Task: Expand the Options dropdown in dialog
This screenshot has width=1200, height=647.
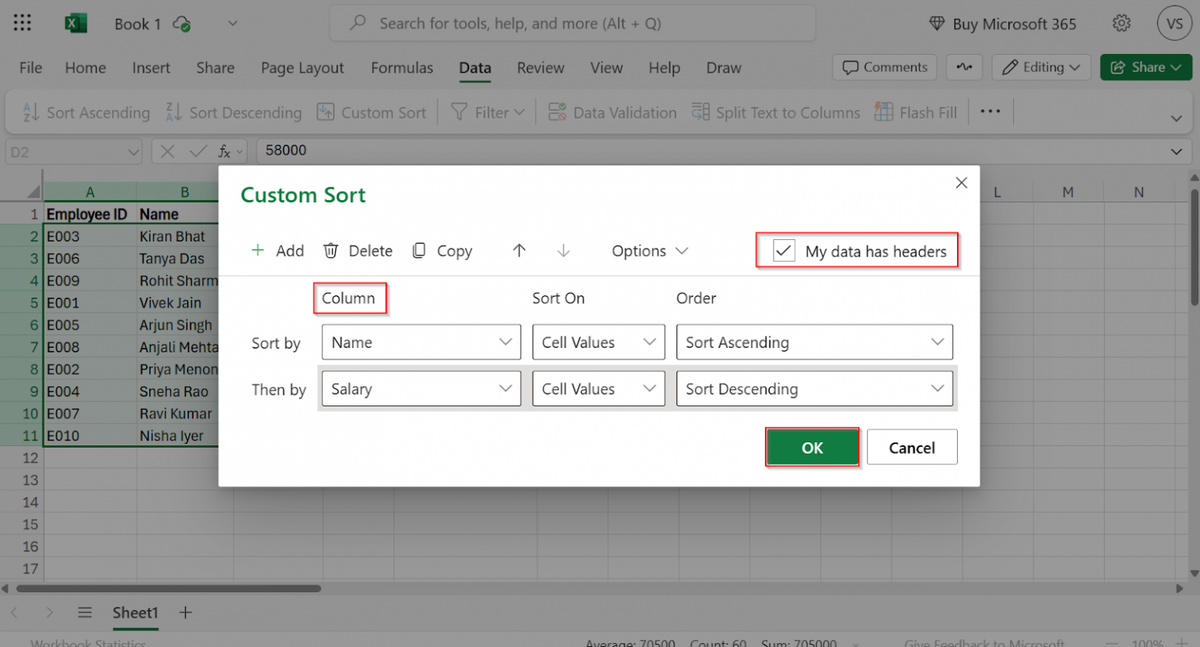Action: (x=650, y=251)
